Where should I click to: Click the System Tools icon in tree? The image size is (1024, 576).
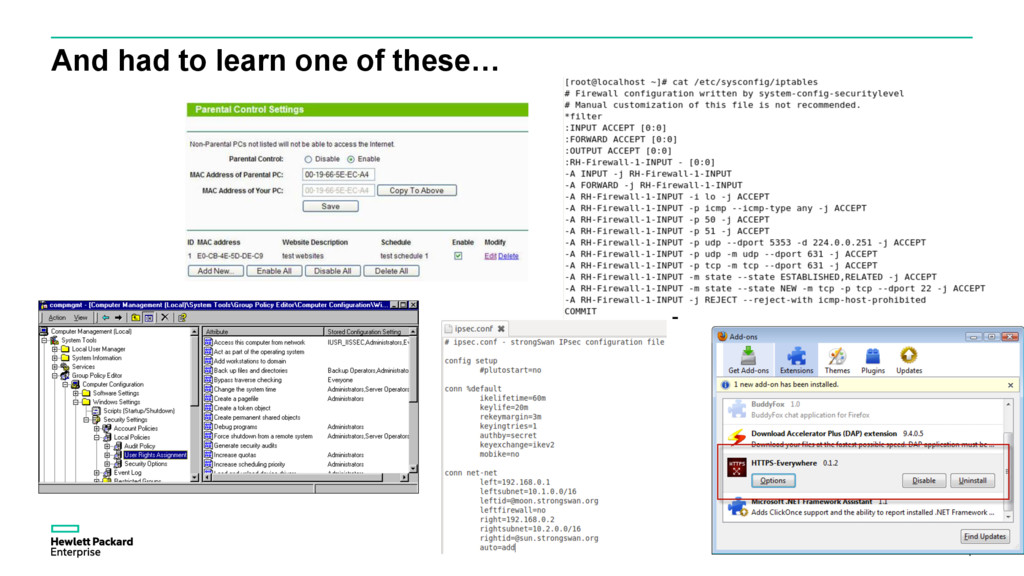pos(54,340)
